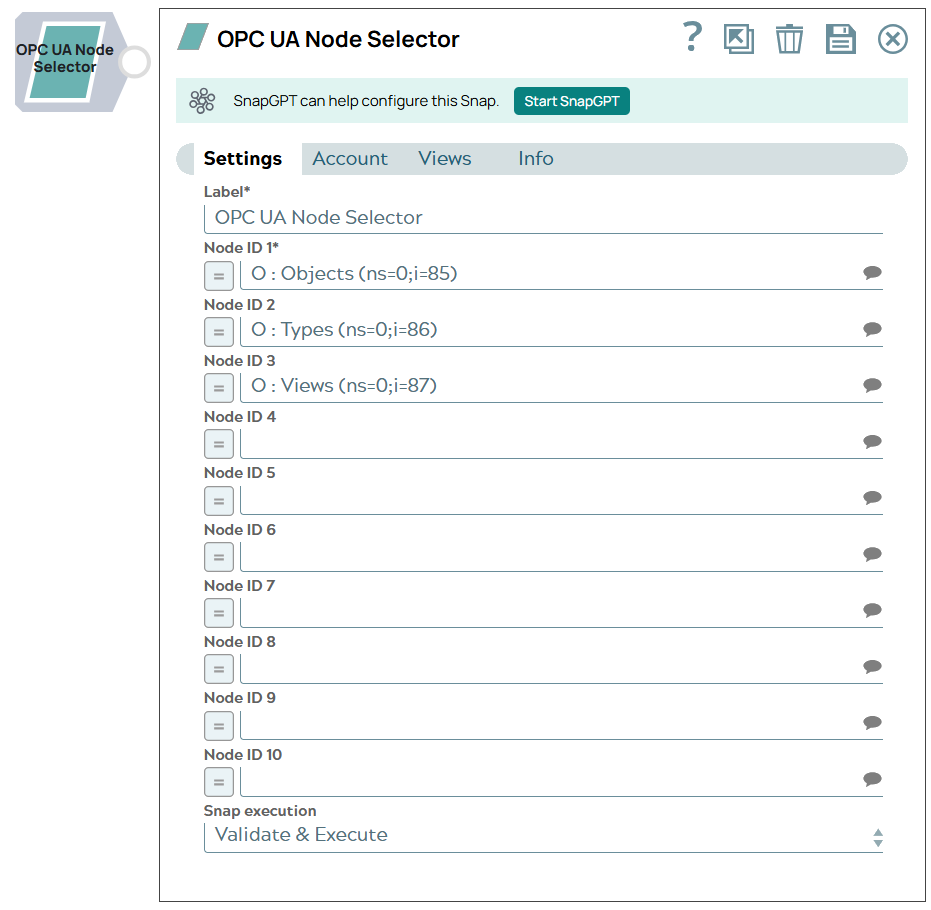This screenshot has height=910, width=931.
Task: Click the teal snap icon beside the dialog title
Action: click(191, 38)
